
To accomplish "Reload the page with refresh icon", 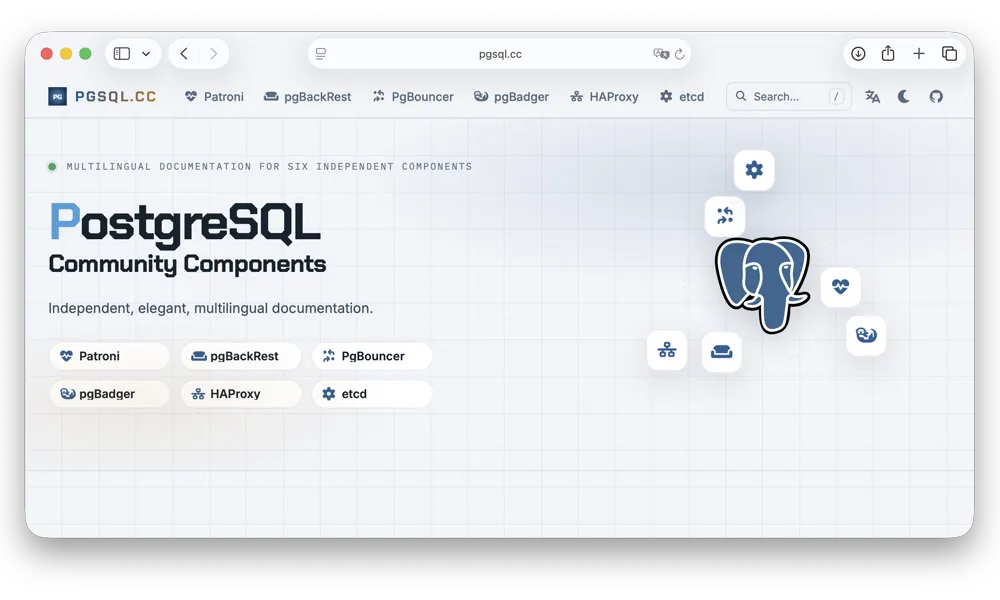I will [x=680, y=54].
